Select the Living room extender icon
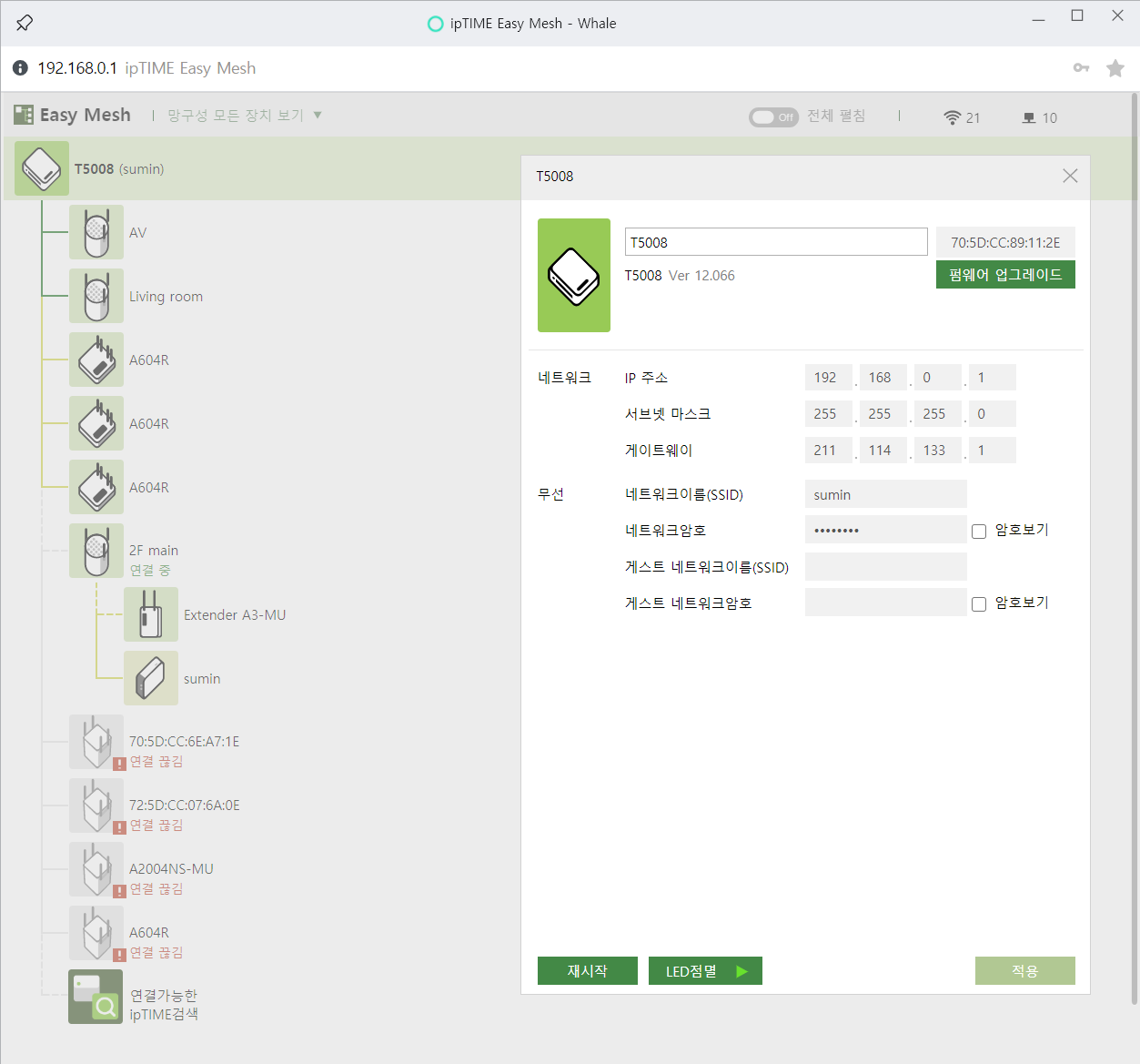Screen dimensions: 1140x1064 pos(96,296)
